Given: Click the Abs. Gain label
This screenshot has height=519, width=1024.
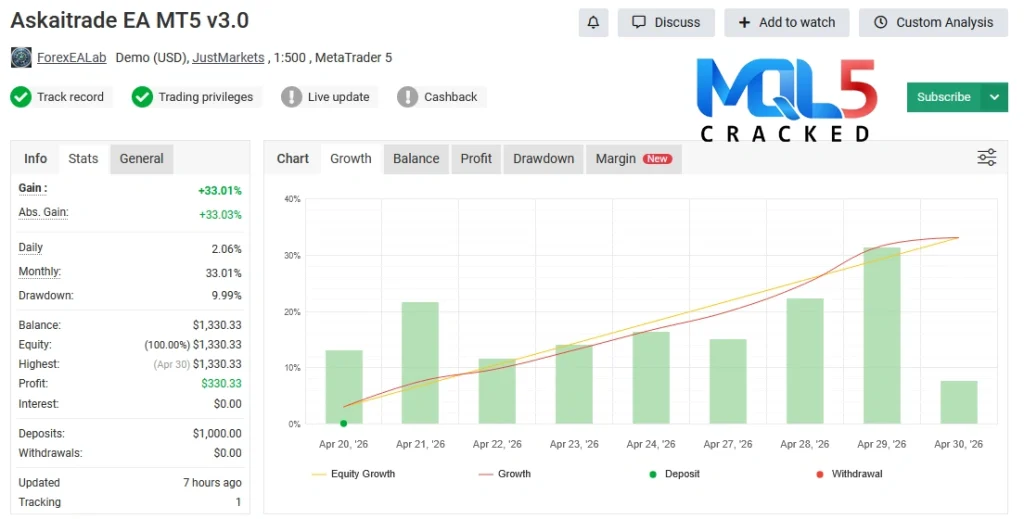Looking at the screenshot, I should (x=43, y=212).
